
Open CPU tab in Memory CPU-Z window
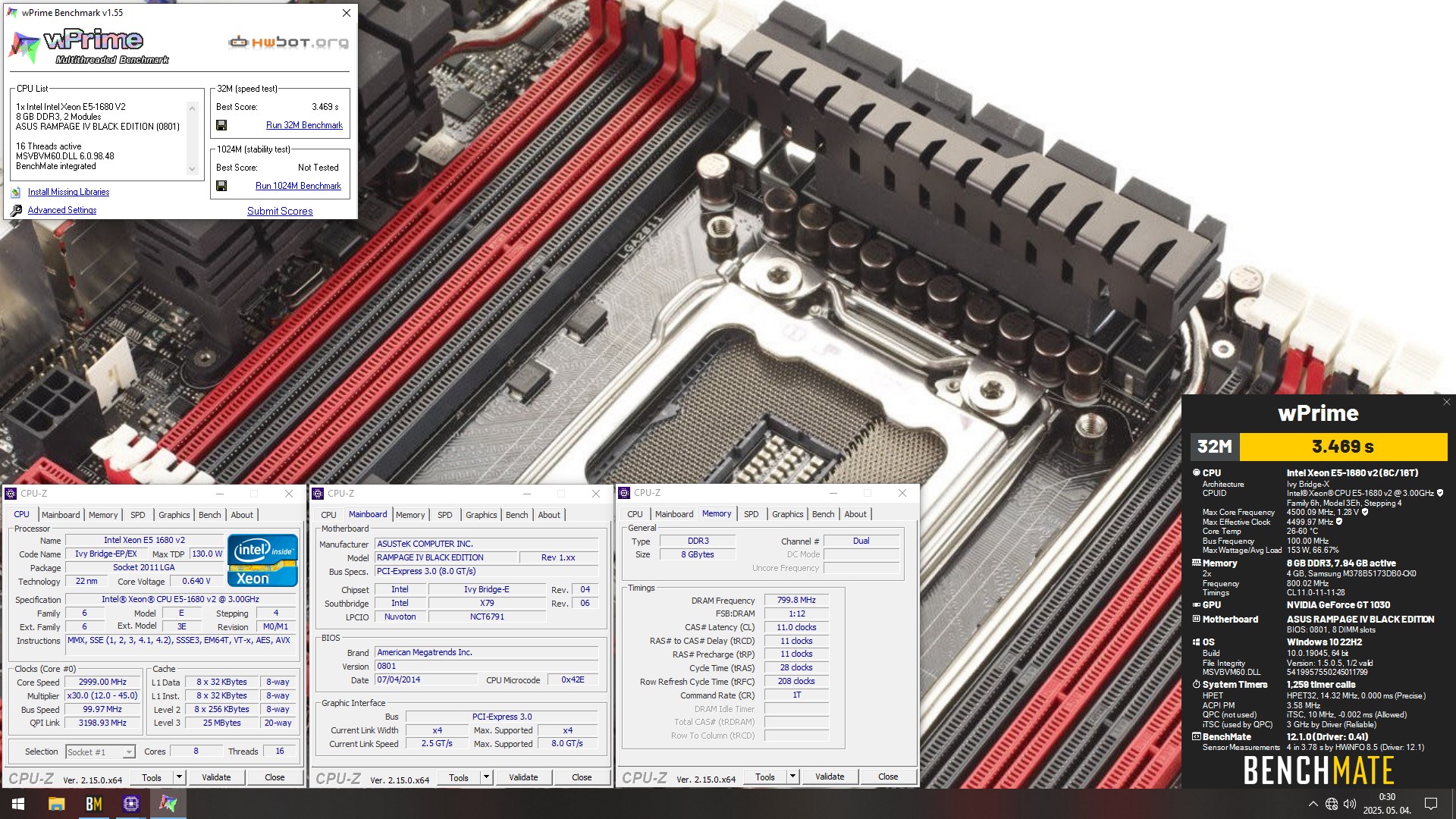635,514
